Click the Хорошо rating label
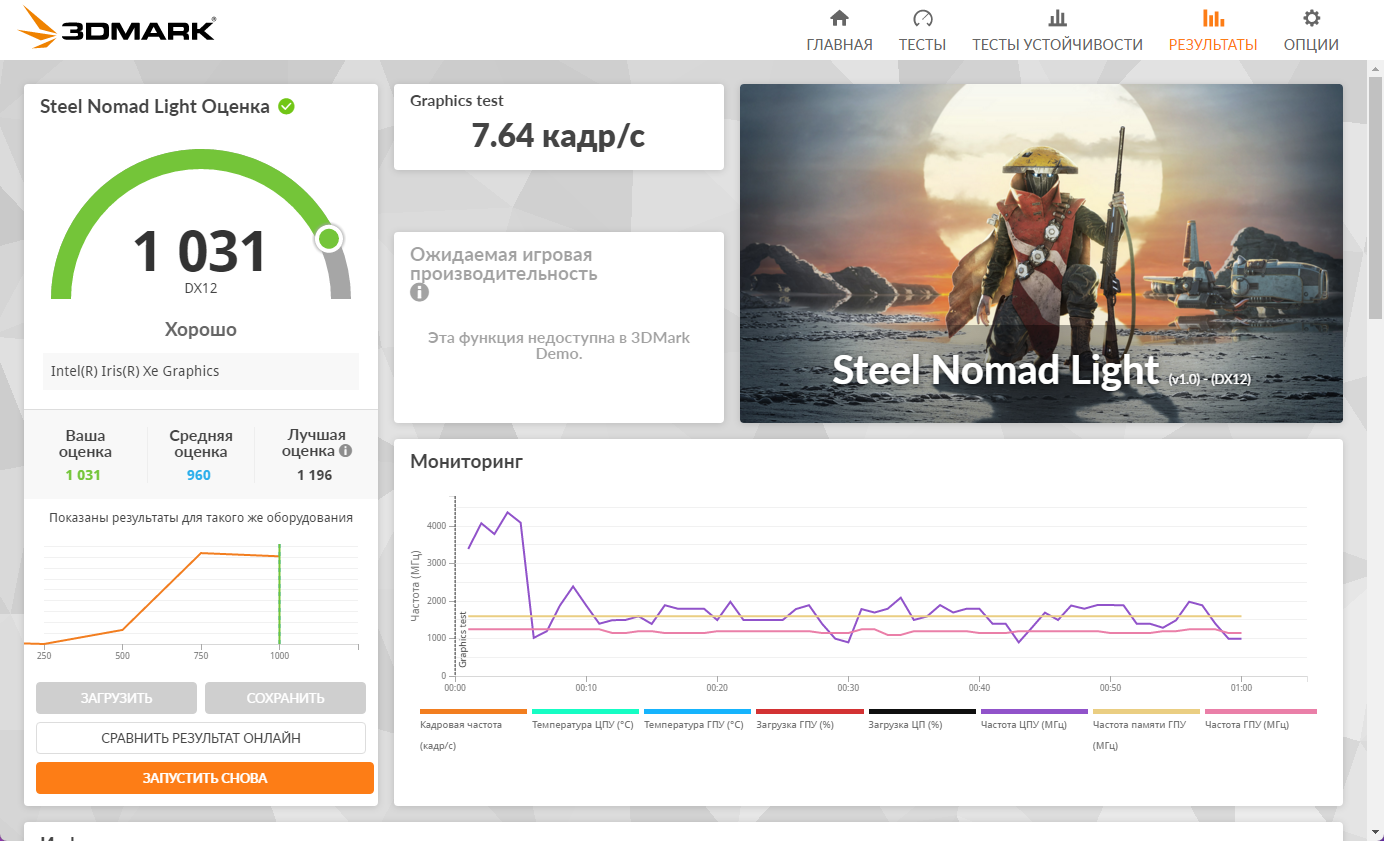Screen dimensions: 1384x841 point(201,329)
